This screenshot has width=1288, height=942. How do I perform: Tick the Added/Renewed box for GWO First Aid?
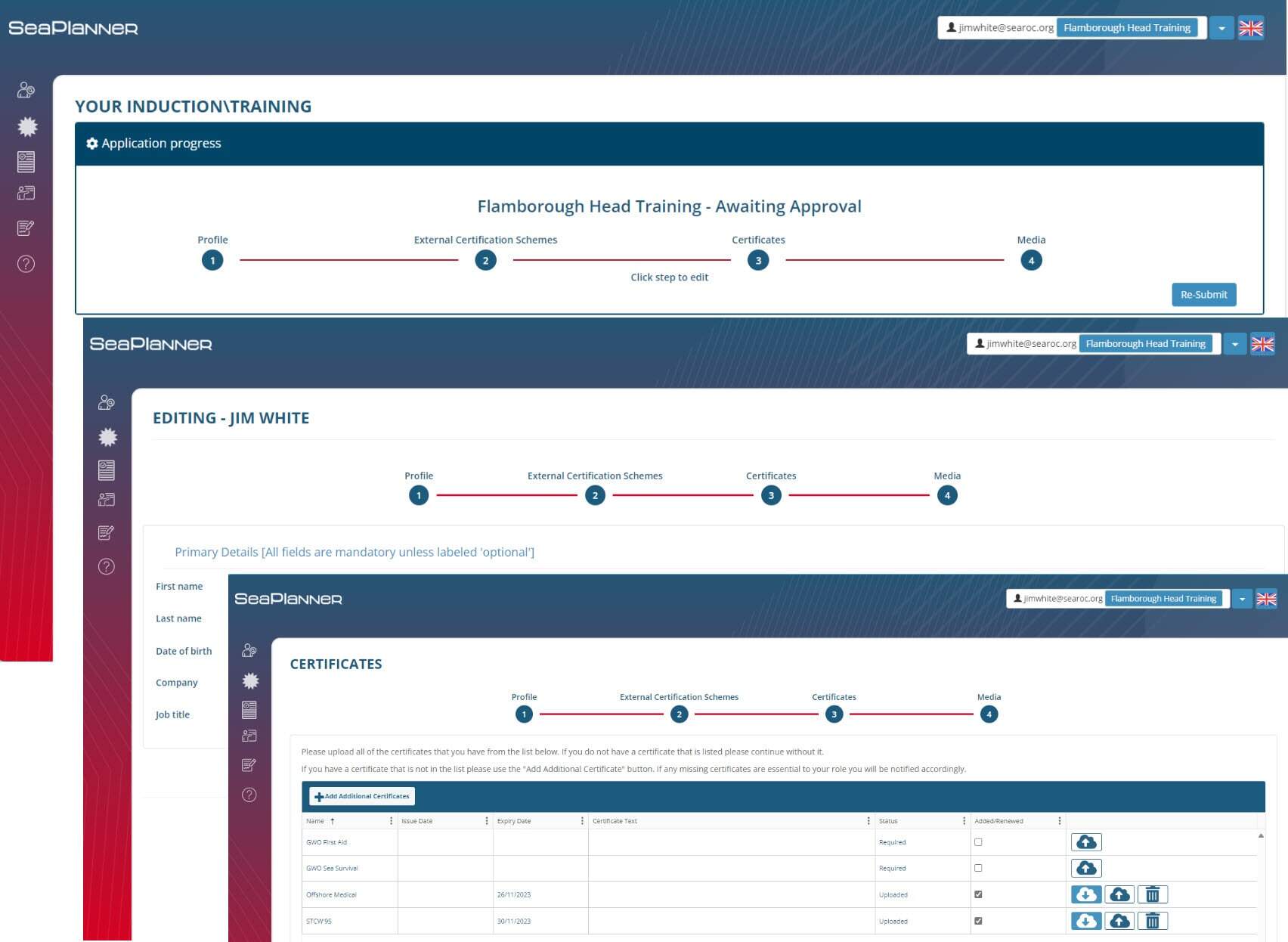point(978,841)
